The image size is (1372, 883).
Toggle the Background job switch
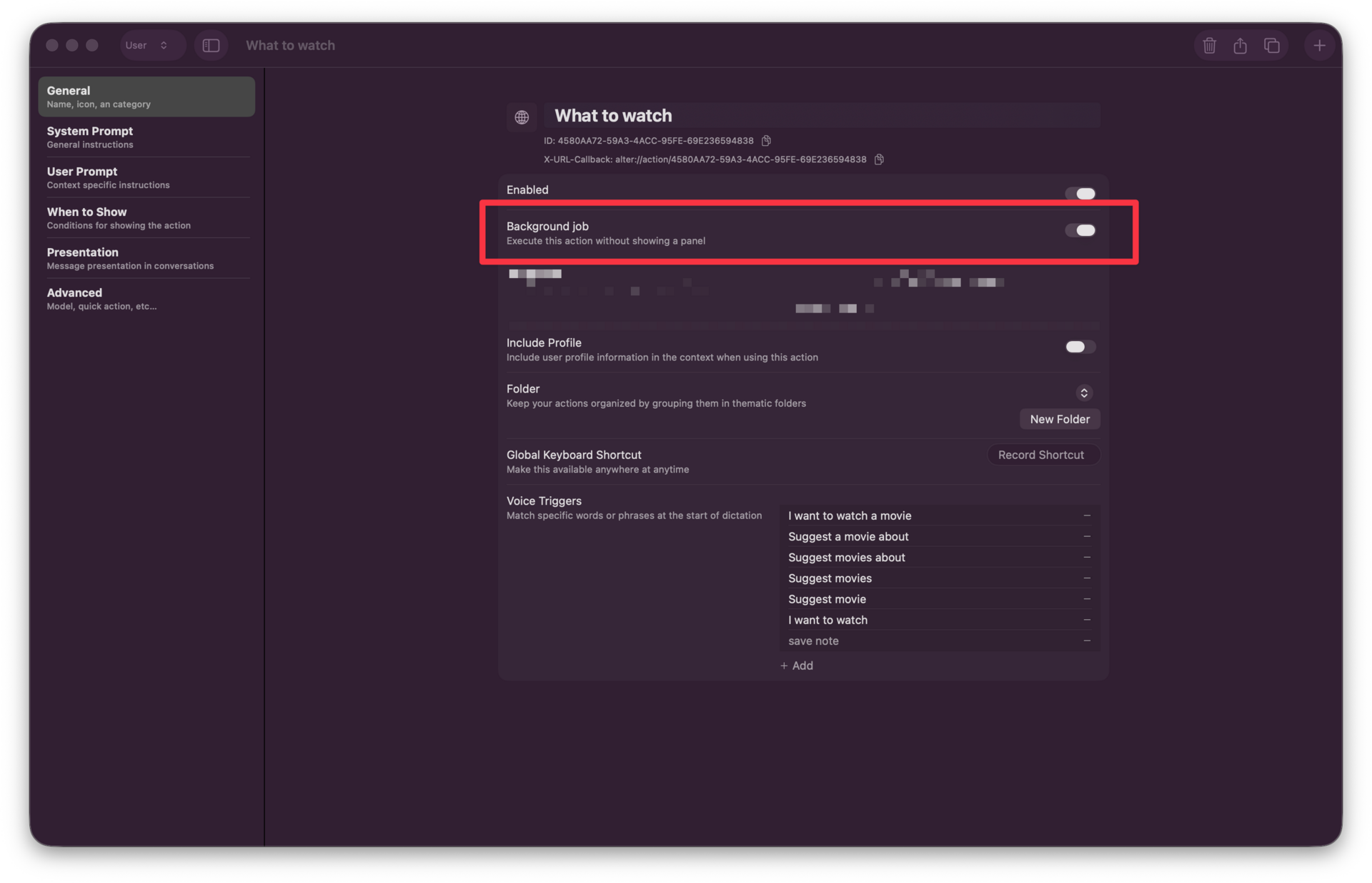click(1080, 230)
